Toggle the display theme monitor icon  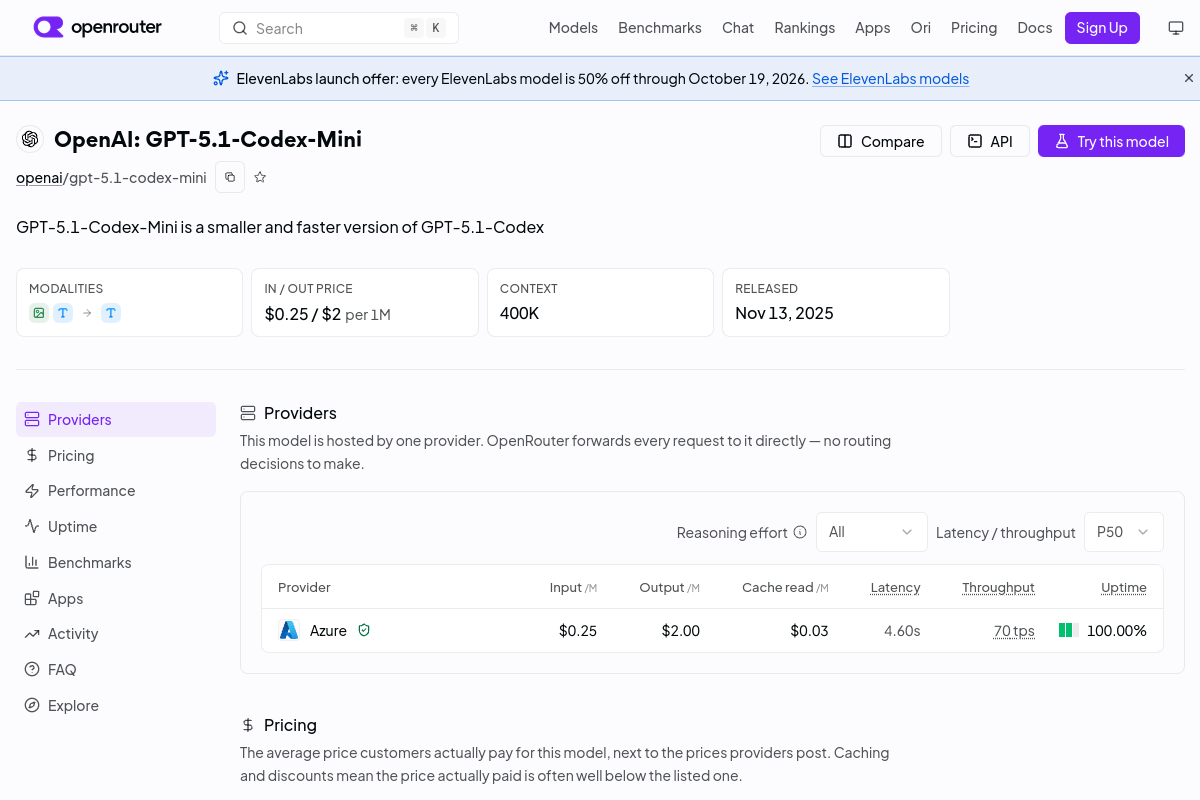pyautogui.click(x=1176, y=28)
